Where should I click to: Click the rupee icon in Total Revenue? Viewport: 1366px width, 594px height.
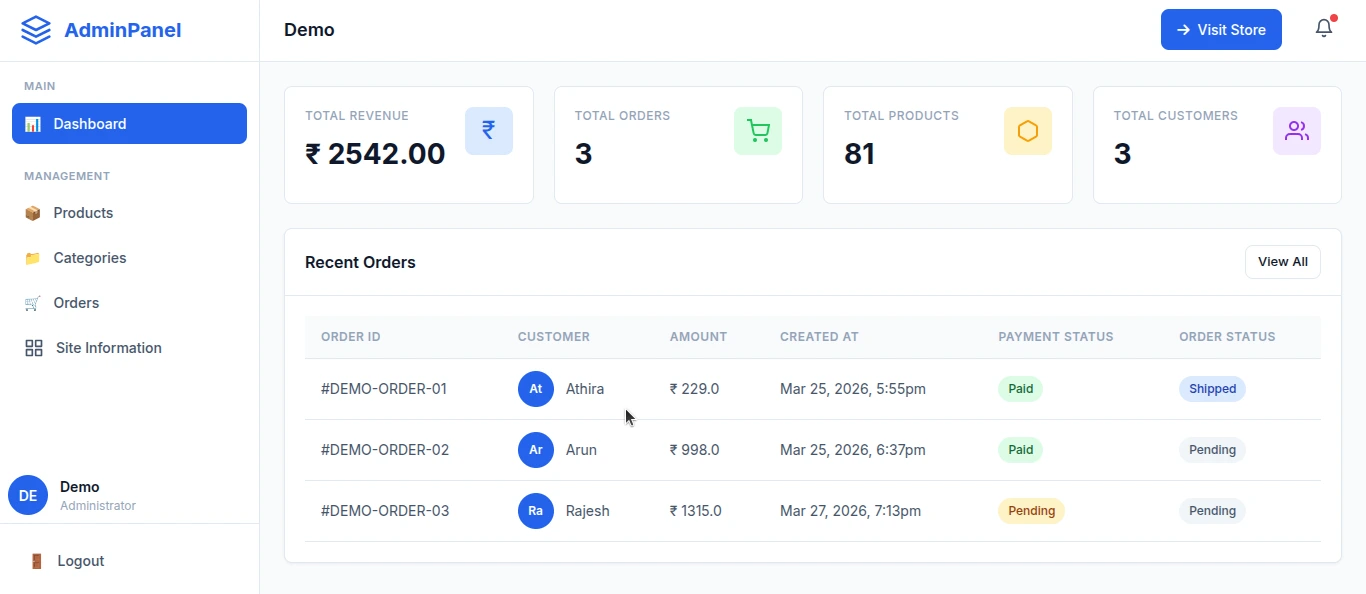point(489,131)
